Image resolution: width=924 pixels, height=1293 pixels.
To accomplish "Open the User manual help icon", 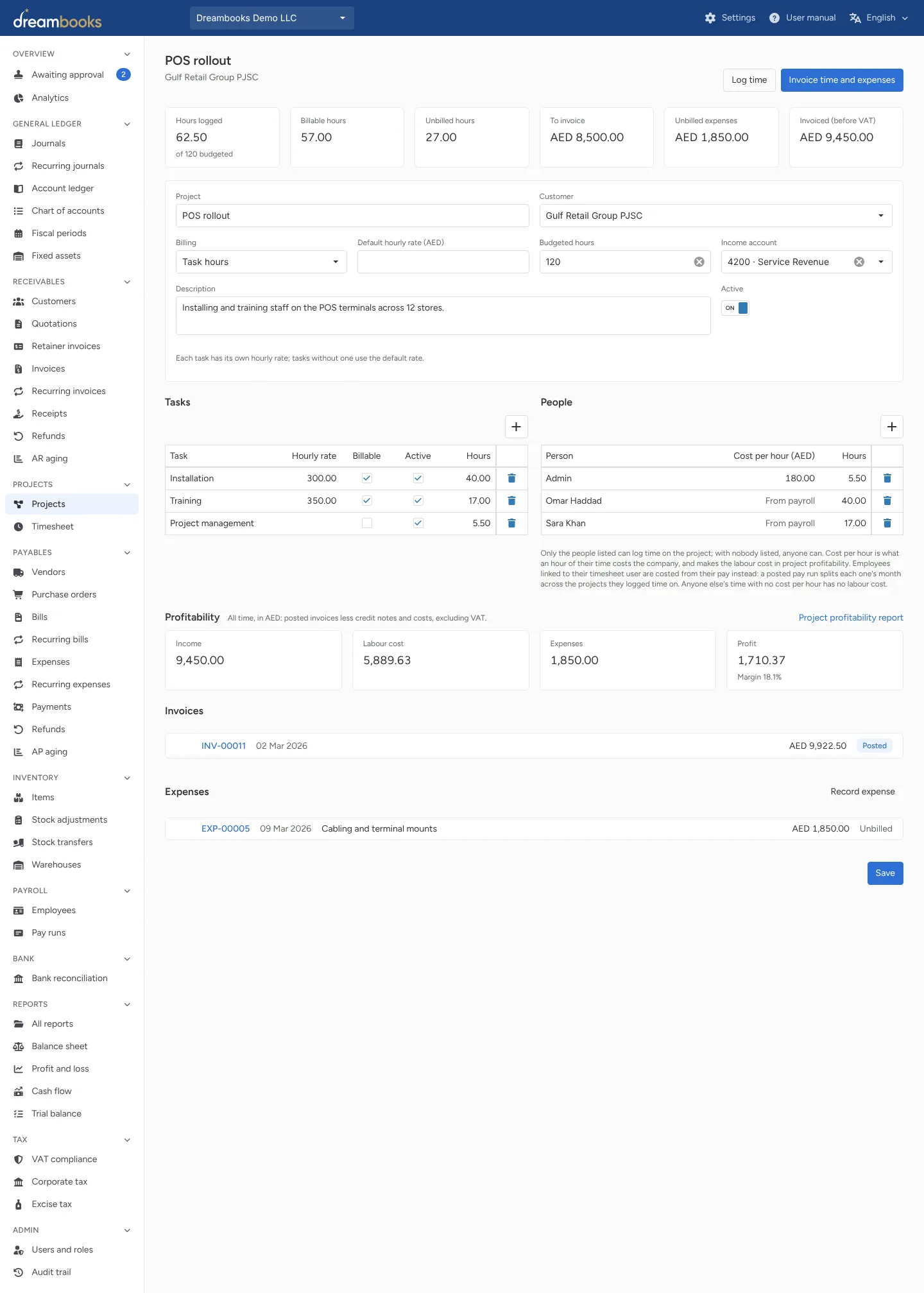I will [774, 18].
